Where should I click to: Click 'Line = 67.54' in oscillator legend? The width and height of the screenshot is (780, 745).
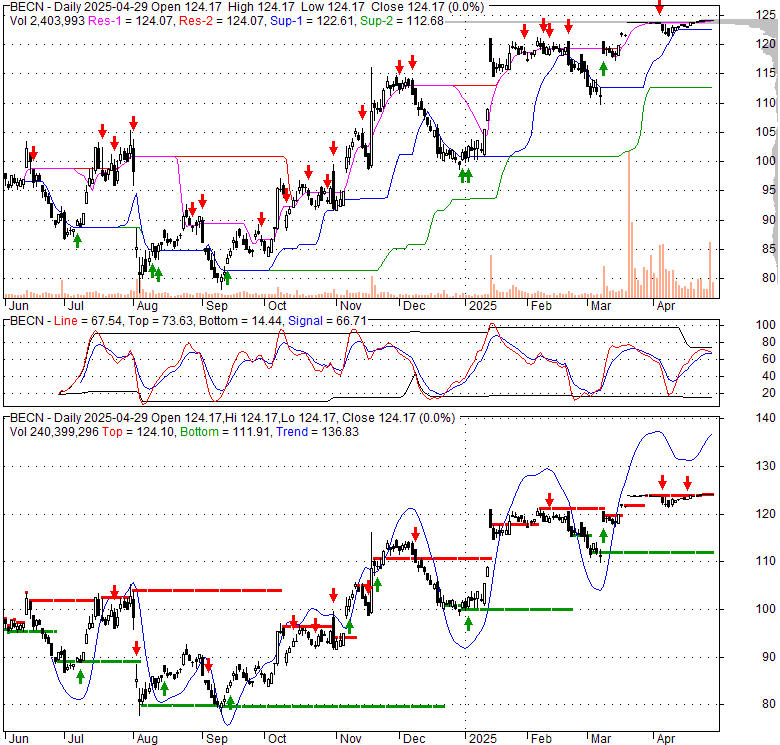[88, 321]
